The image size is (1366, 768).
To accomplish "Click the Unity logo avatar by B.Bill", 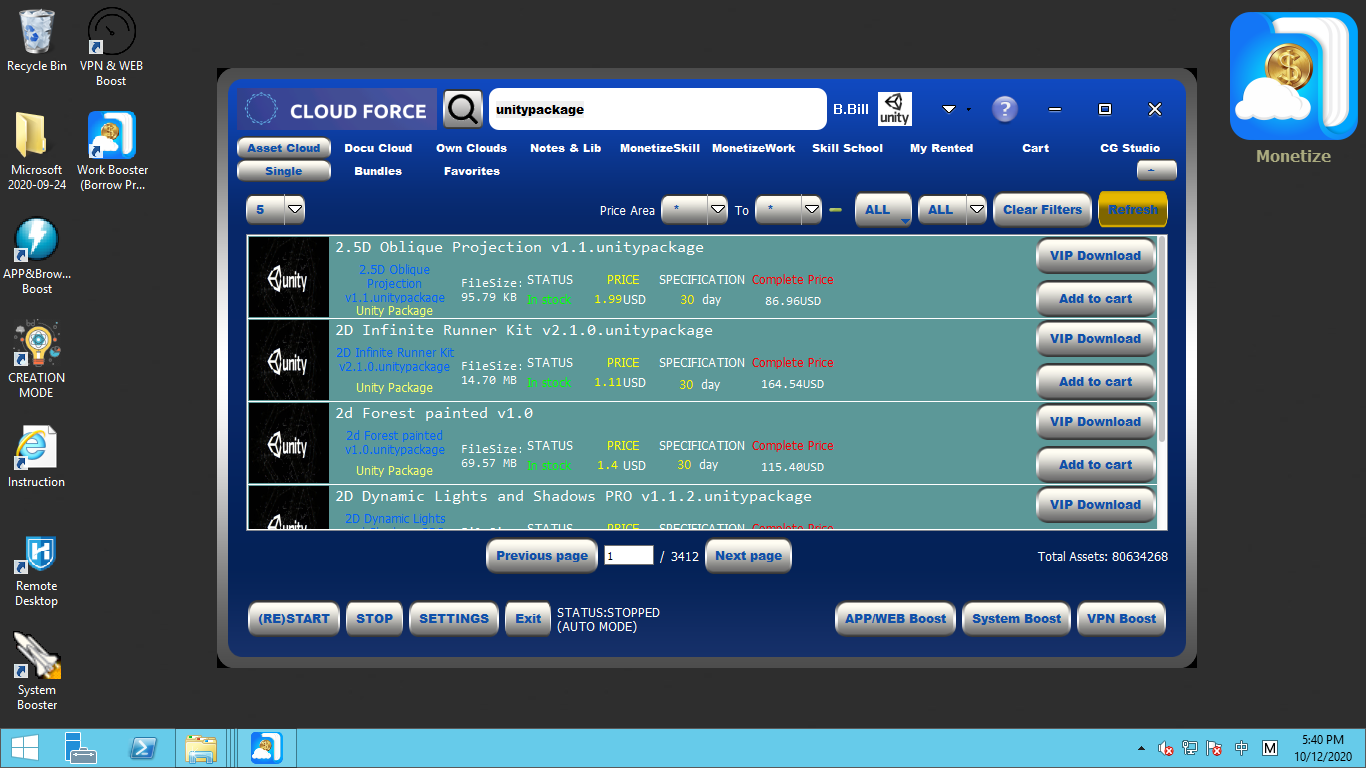I will 894,109.
